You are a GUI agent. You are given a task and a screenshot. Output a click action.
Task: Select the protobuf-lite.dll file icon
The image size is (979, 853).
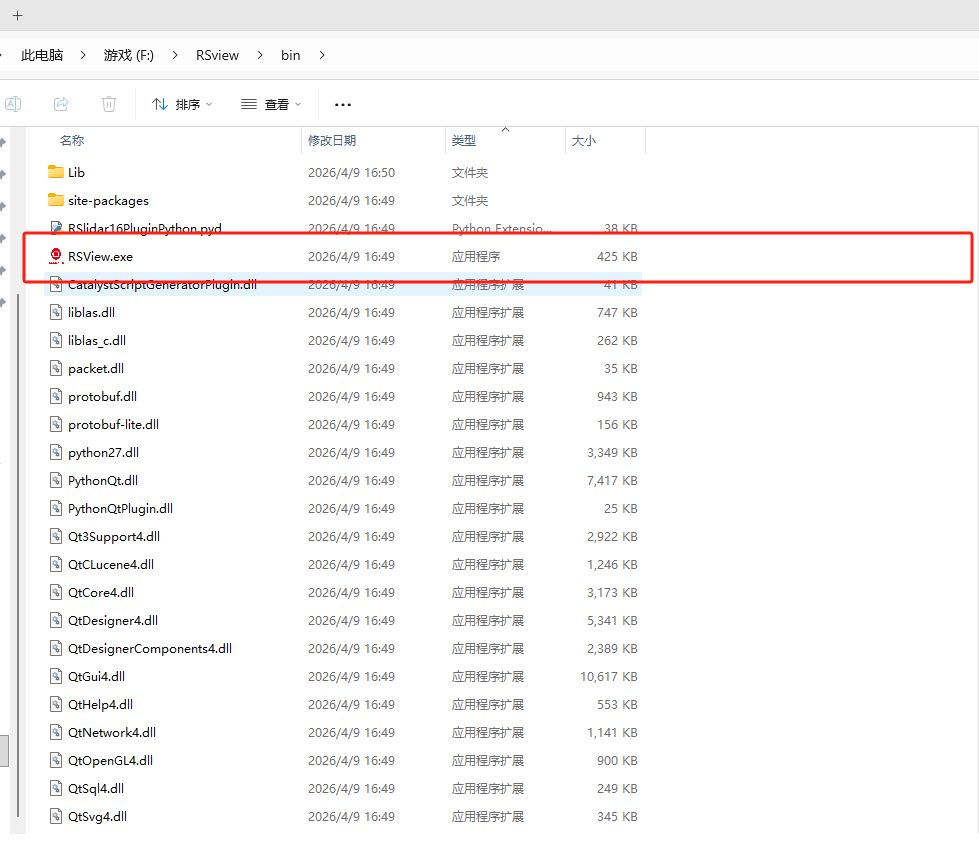pyautogui.click(x=56, y=425)
